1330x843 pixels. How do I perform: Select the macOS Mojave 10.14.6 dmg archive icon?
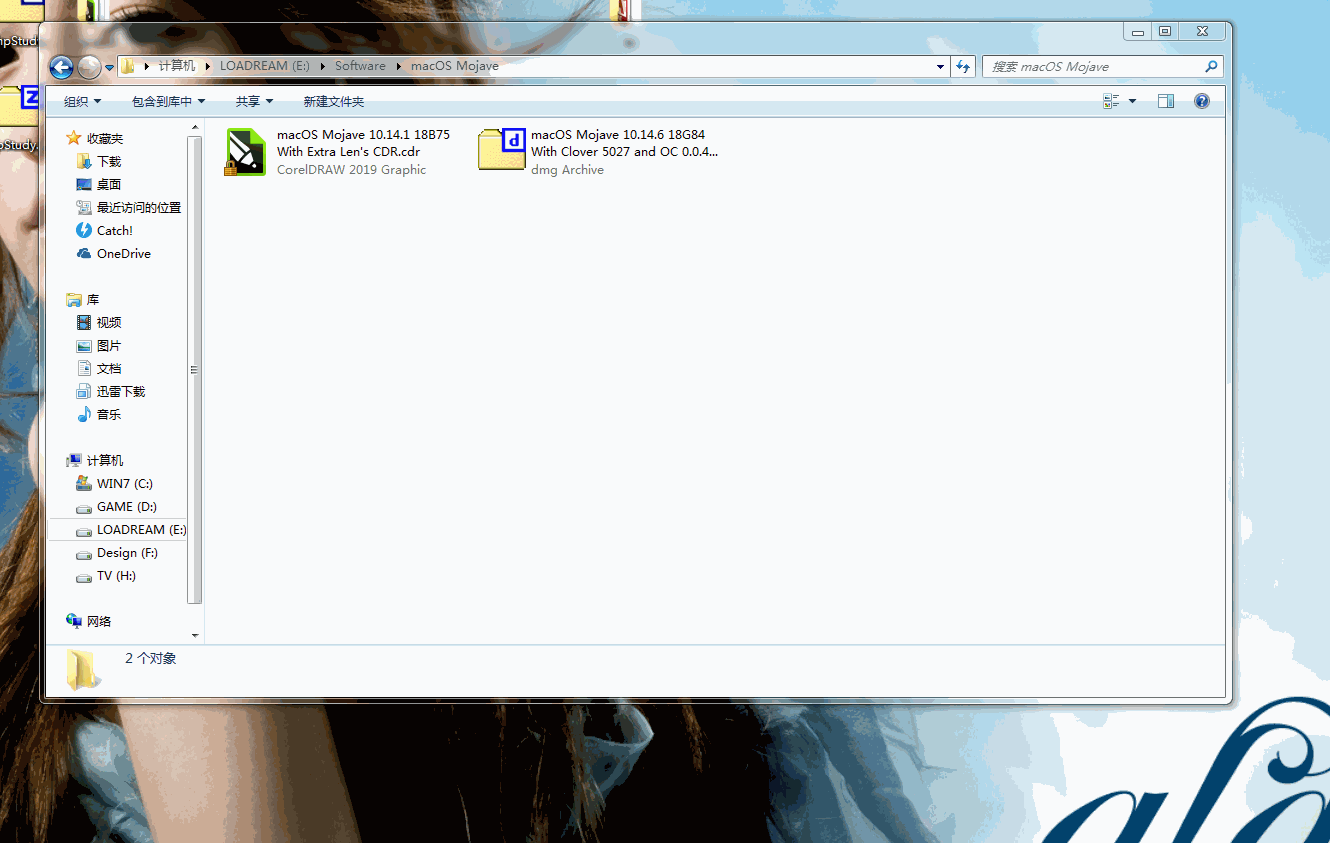pos(501,150)
